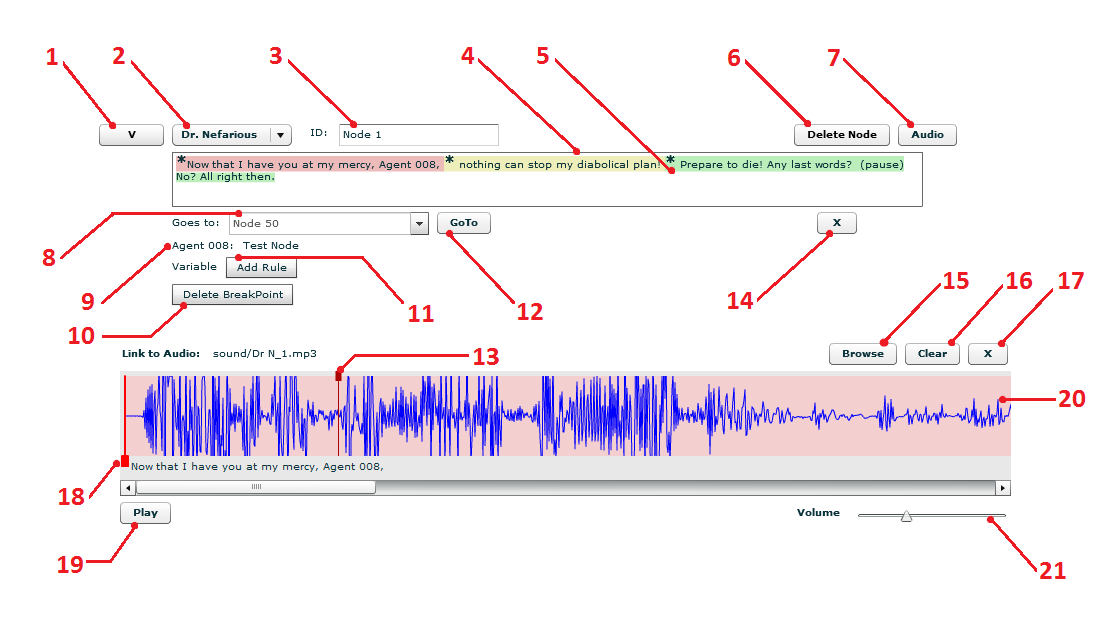Image resolution: width=1116 pixels, height=623 pixels.
Task: Click the Delete BreakPoint button
Action: click(x=232, y=295)
